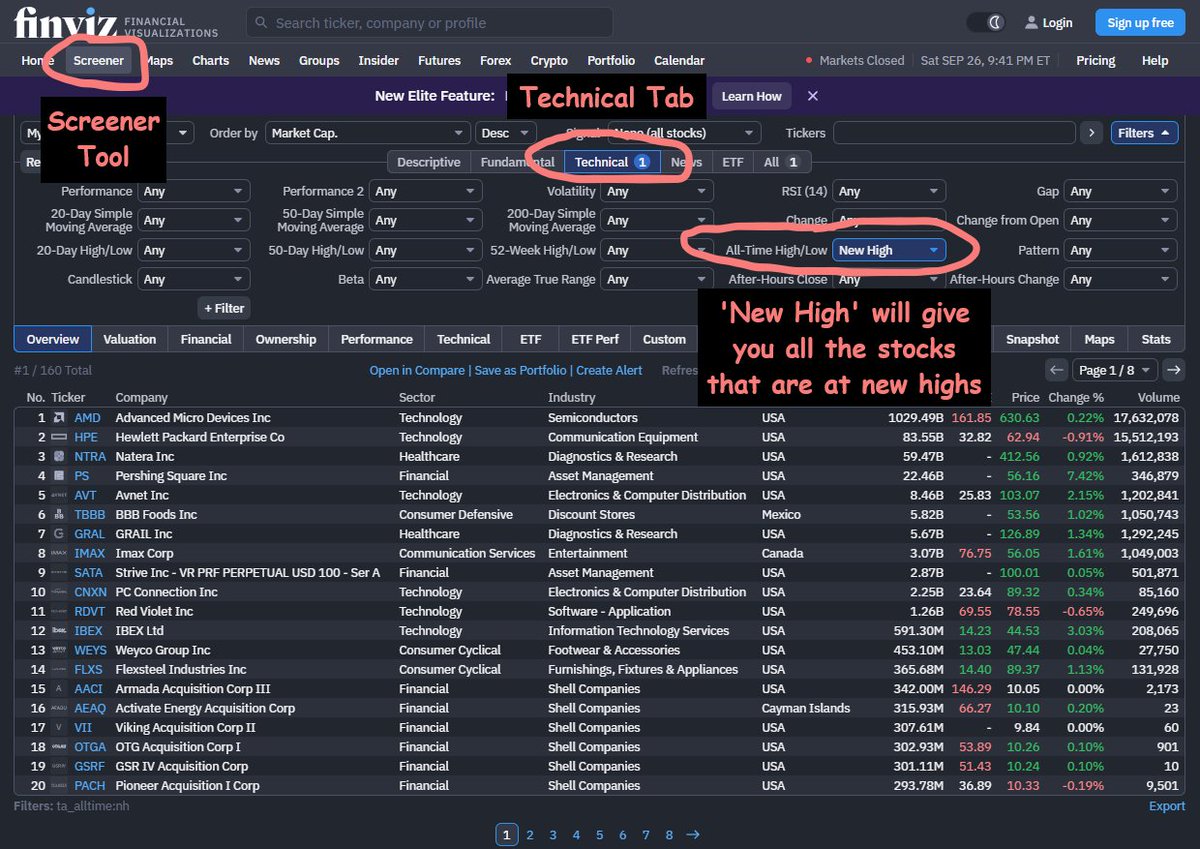Click the arrow button next to Tickers
This screenshot has height=849, width=1200.
click(x=1092, y=133)
